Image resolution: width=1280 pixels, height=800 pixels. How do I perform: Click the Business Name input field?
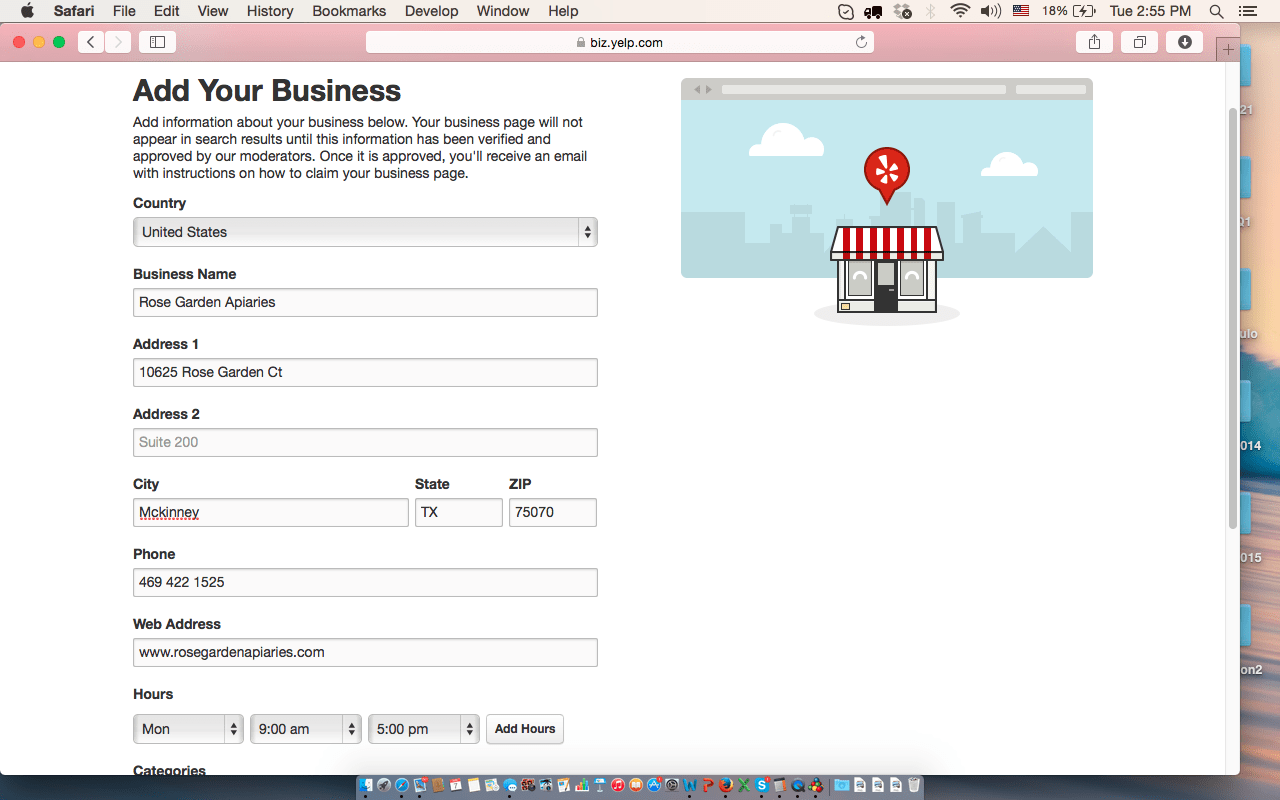[x=365, y=302]
